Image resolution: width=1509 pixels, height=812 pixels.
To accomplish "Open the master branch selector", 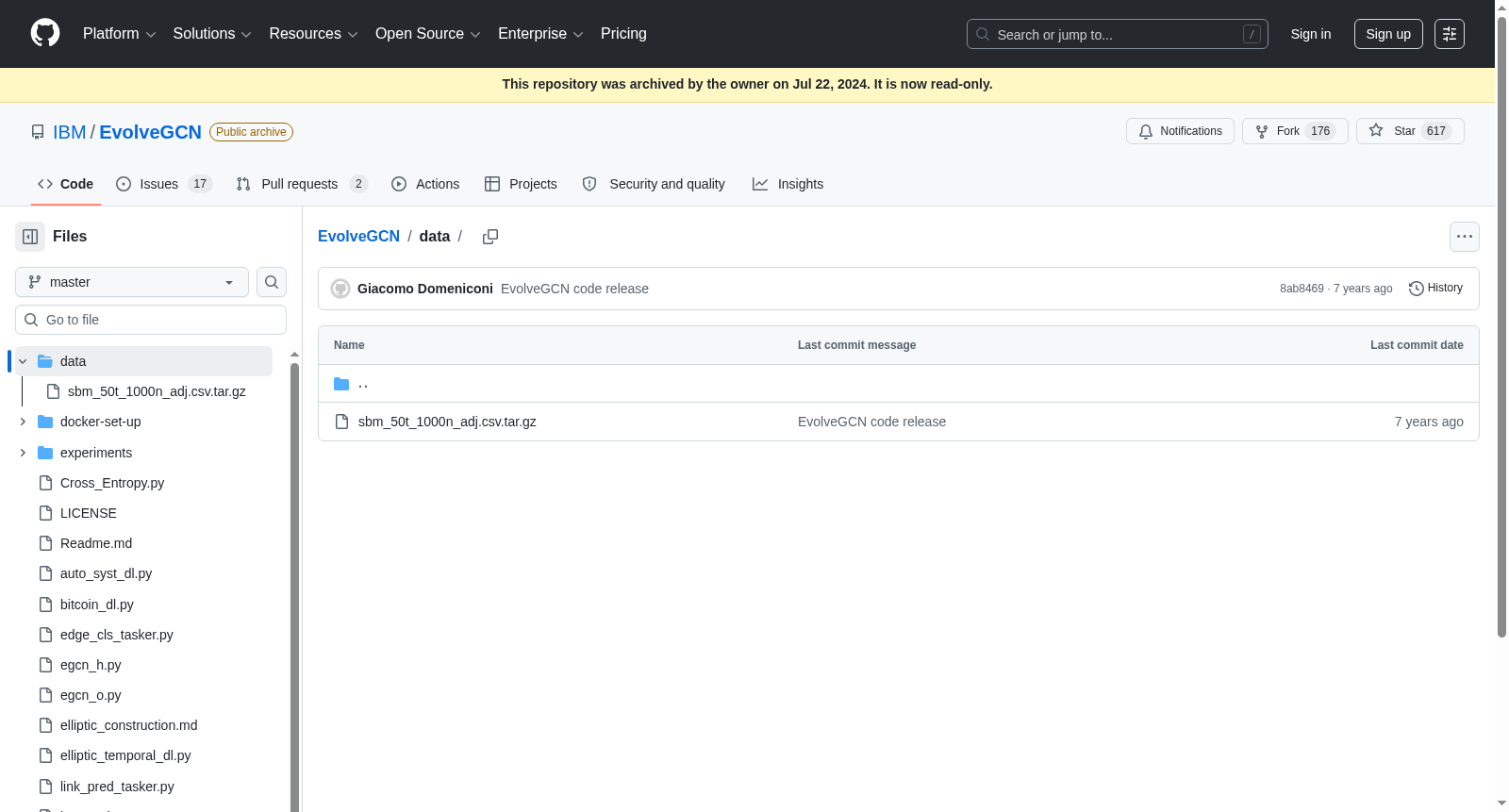I will 132,282.
